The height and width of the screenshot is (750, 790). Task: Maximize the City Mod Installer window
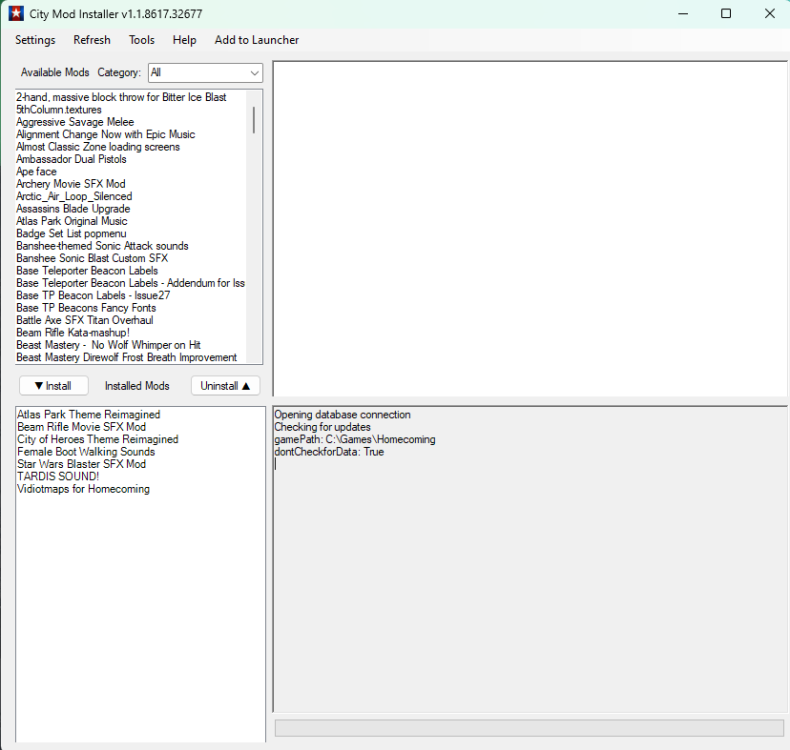[726, 14]
